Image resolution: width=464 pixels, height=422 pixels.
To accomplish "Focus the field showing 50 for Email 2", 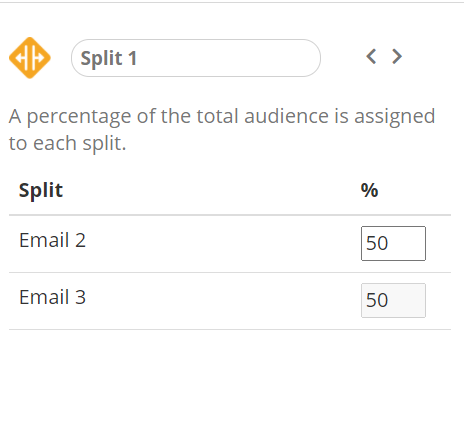I will [393, 243].
